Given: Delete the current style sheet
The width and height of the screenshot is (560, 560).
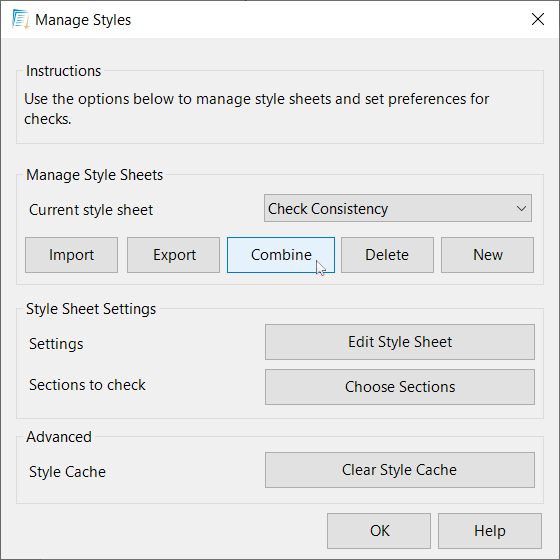Looking at the screenshot, I should point(387,255).
